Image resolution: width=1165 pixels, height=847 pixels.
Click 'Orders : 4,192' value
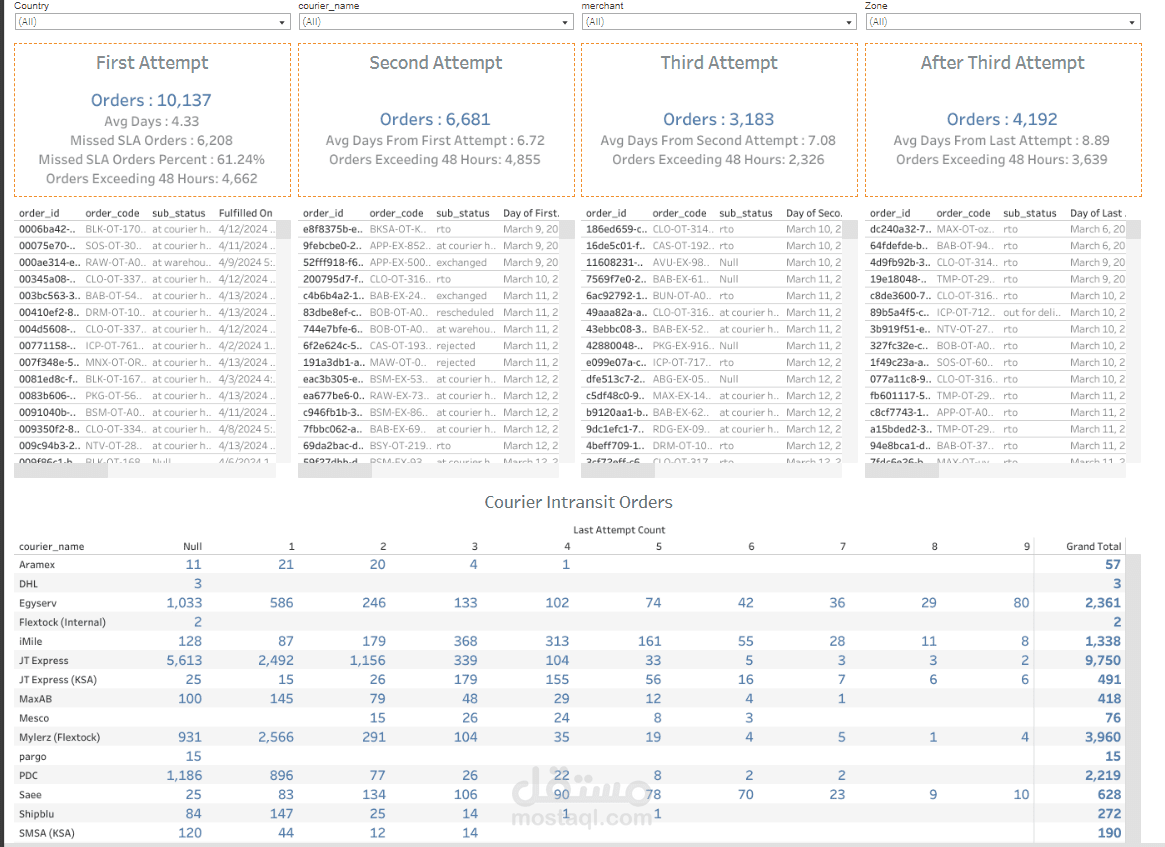coord(1002,120)
